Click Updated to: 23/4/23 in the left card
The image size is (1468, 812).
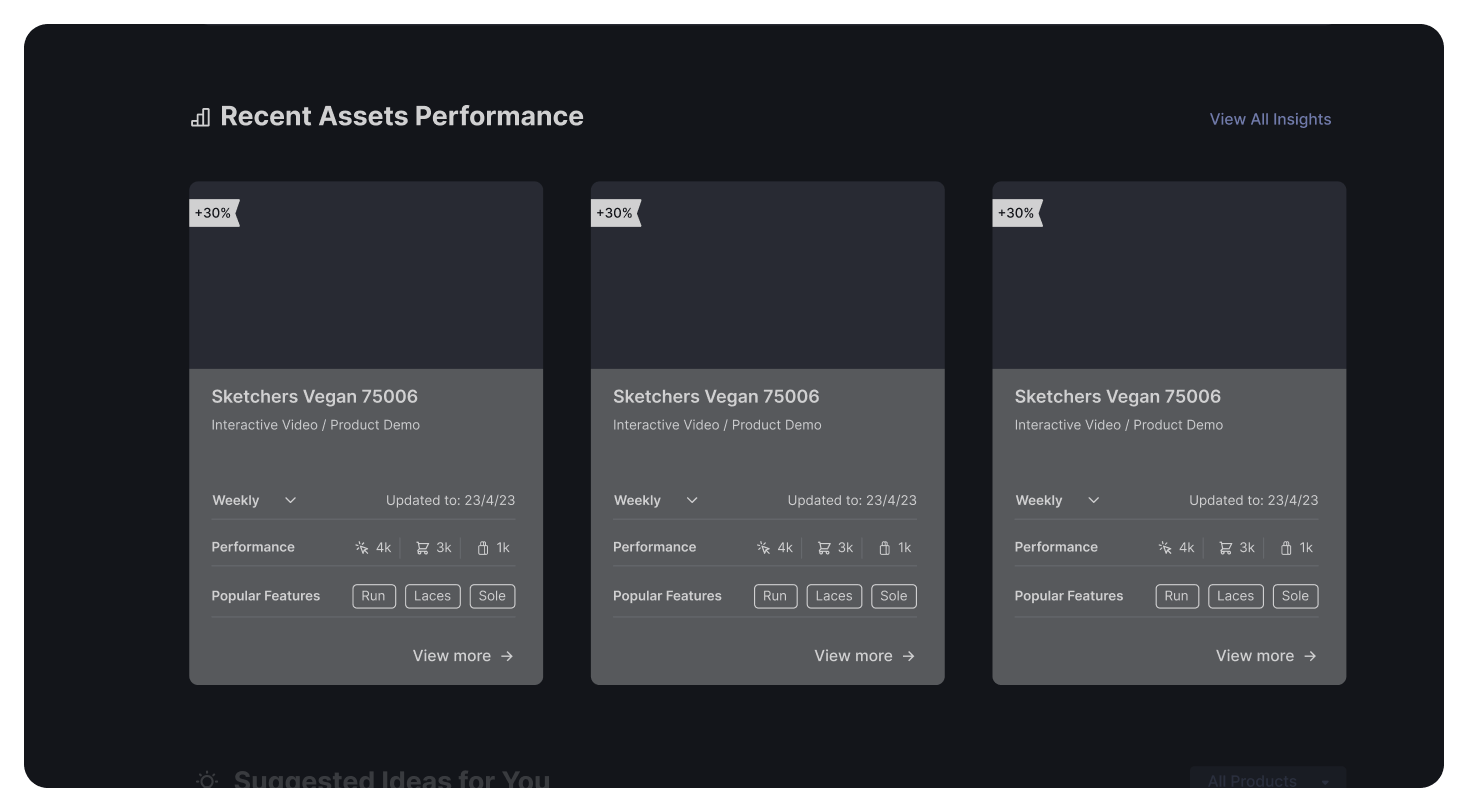(451, 500)
